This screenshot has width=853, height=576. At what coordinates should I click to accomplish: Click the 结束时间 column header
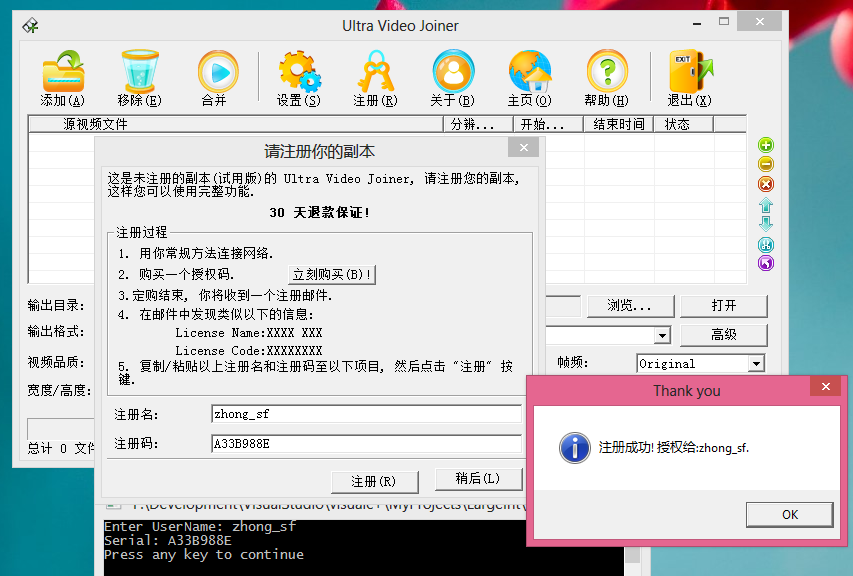(x=619, y=125)
